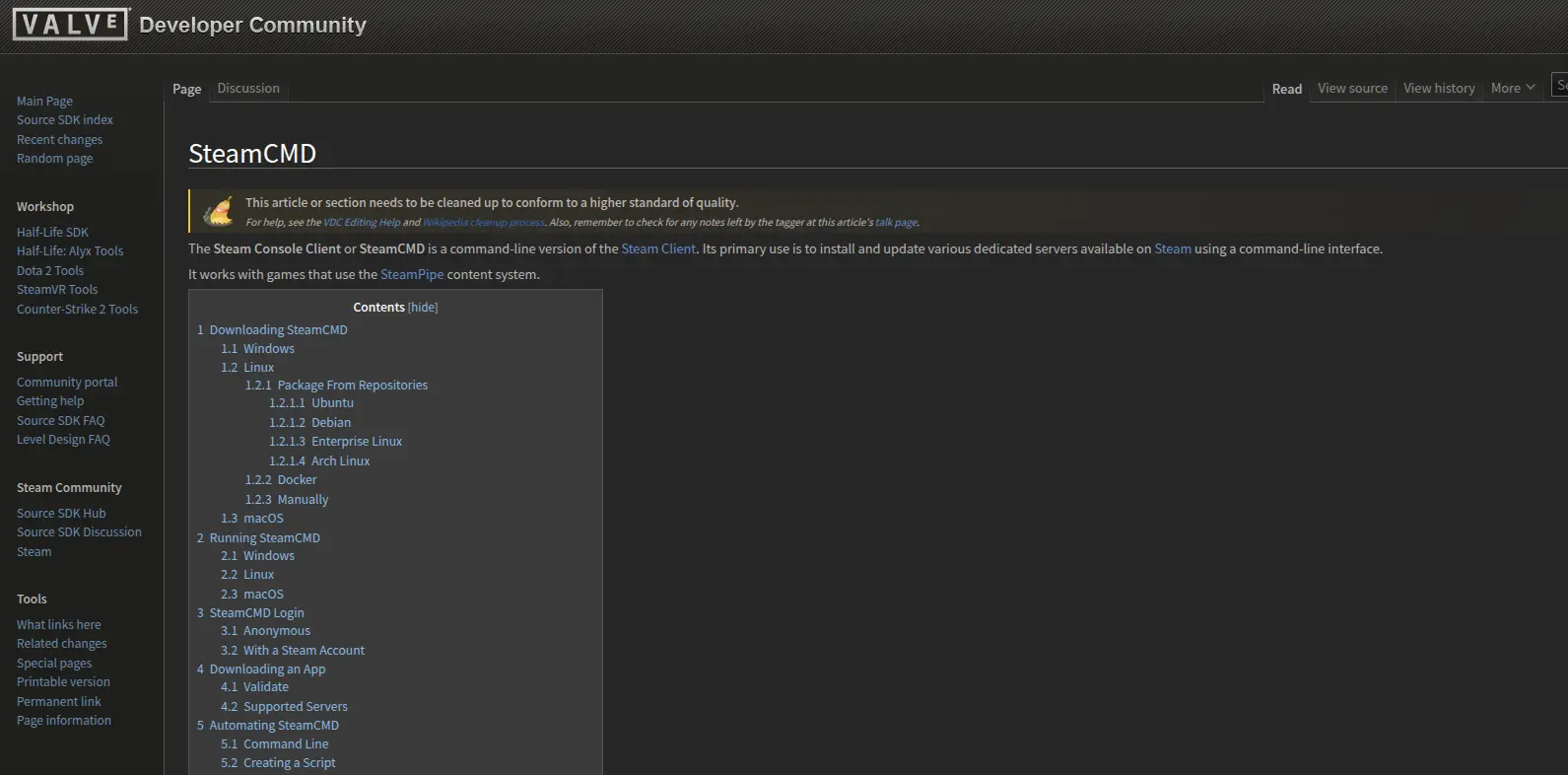
Task: Select the Read tab
Action: pyautogui.click(x=1287, y=89)
